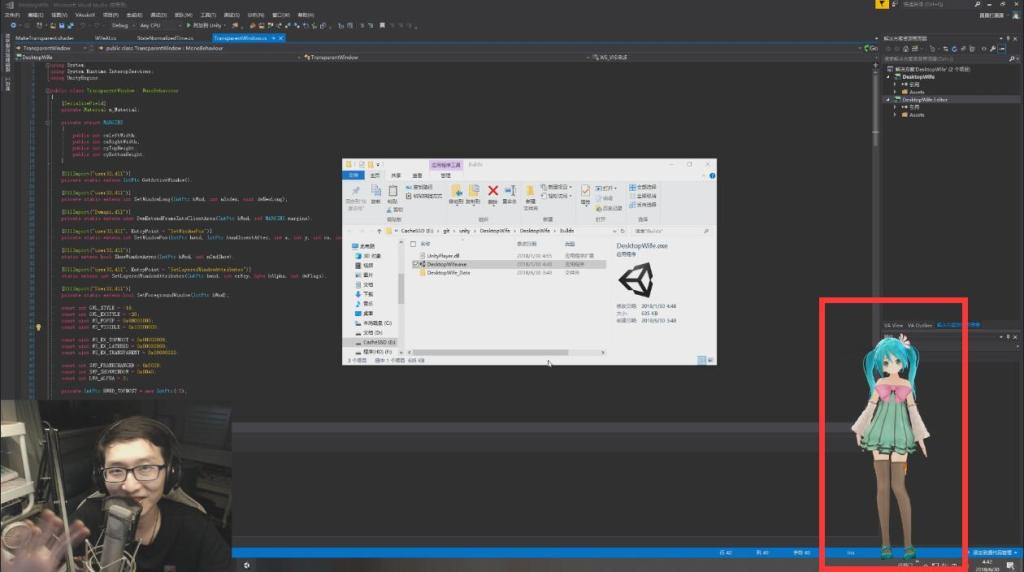The width and height of the screenshot is (1024, 572).
Task: Click the Rename icon in Explorer ribbon
Action: click(x=510, y=191)
